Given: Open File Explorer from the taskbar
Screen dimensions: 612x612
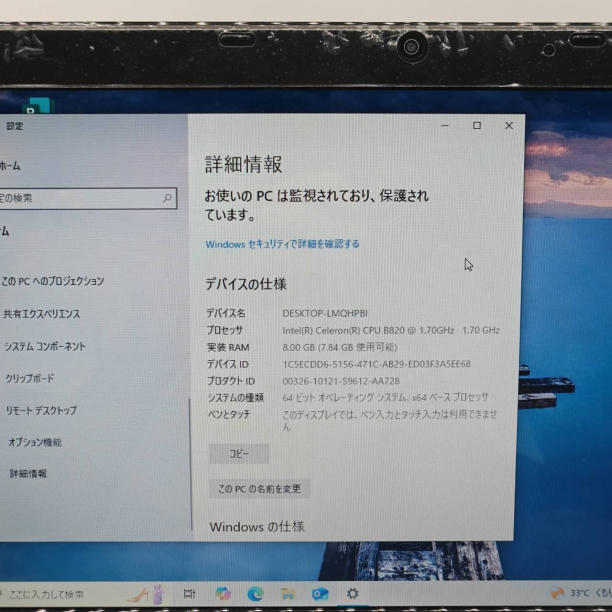Looking at the screenshot, I should pyautogui.click(x=288, y=594).
